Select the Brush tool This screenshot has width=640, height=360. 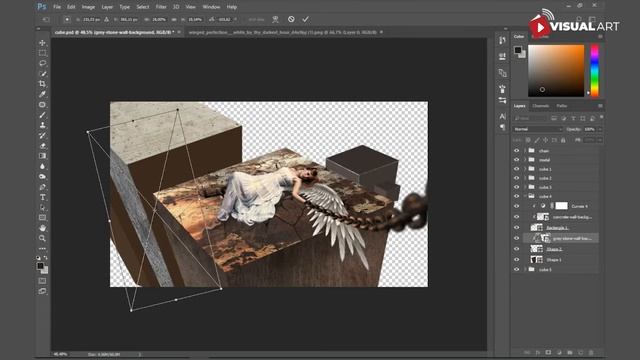pos(42,115)
